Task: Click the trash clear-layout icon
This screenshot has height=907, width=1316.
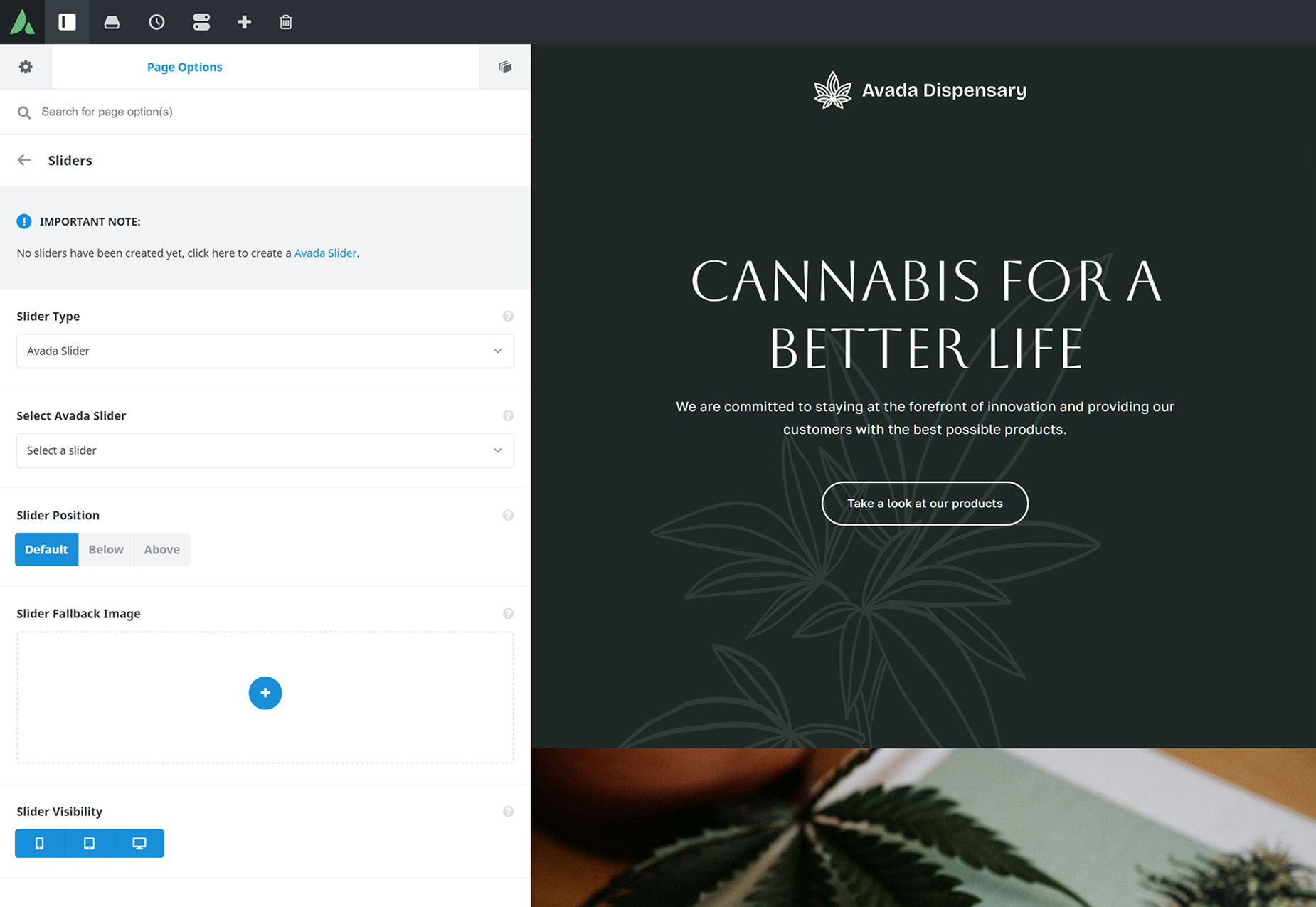Action: click(x=286, y=22)
